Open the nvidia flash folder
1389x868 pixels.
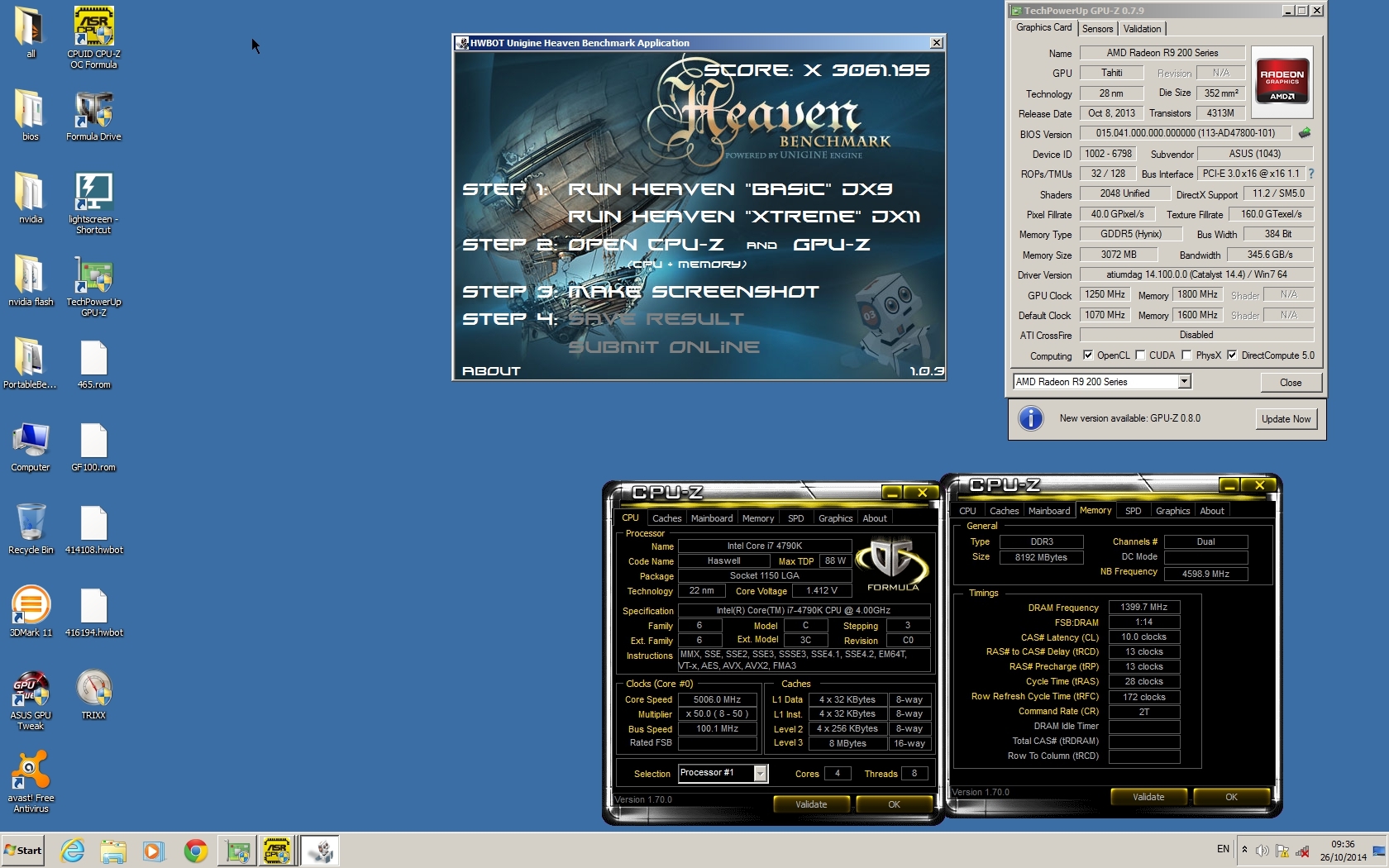click(30, 279)
